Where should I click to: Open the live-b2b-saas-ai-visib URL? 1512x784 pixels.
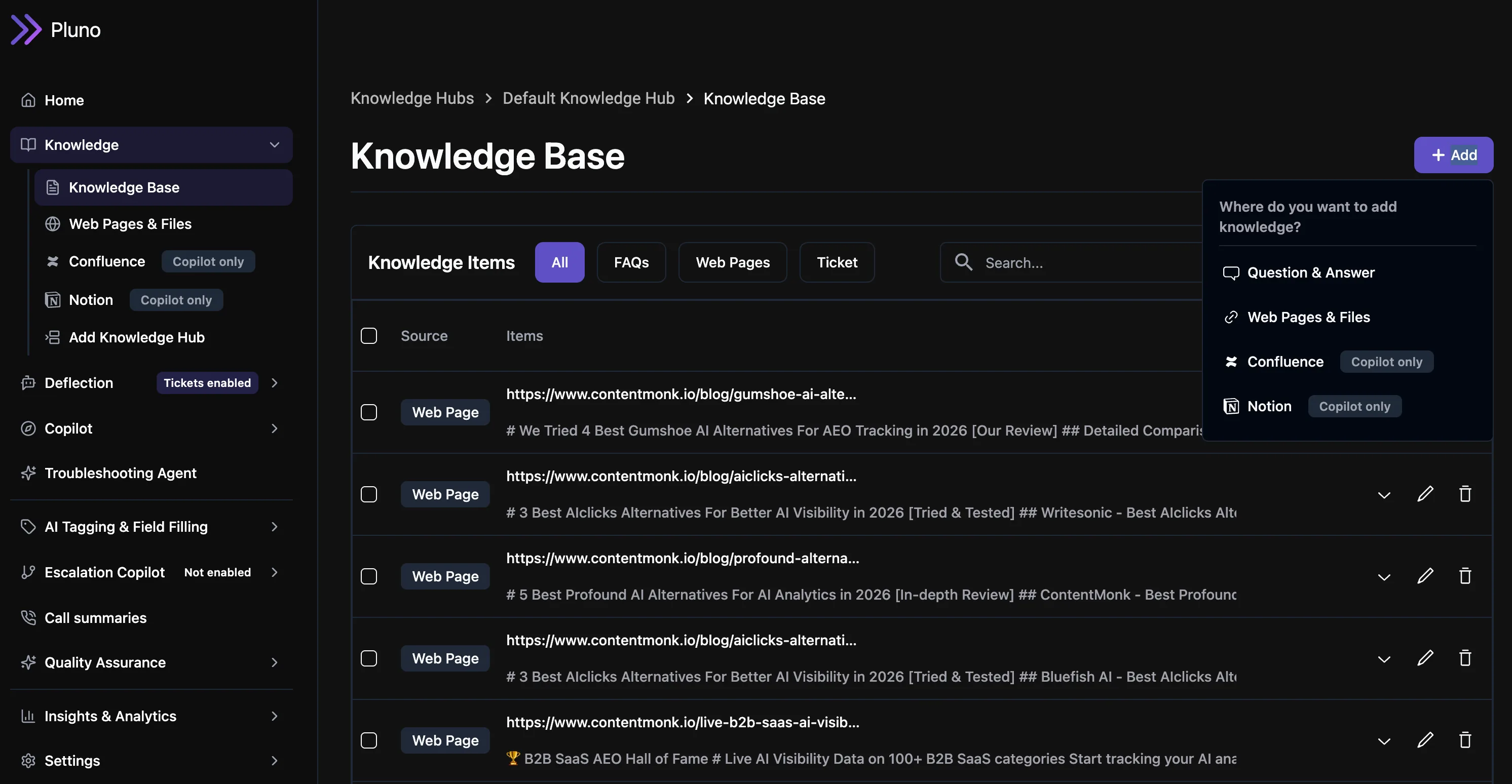(x=683, y=722)
